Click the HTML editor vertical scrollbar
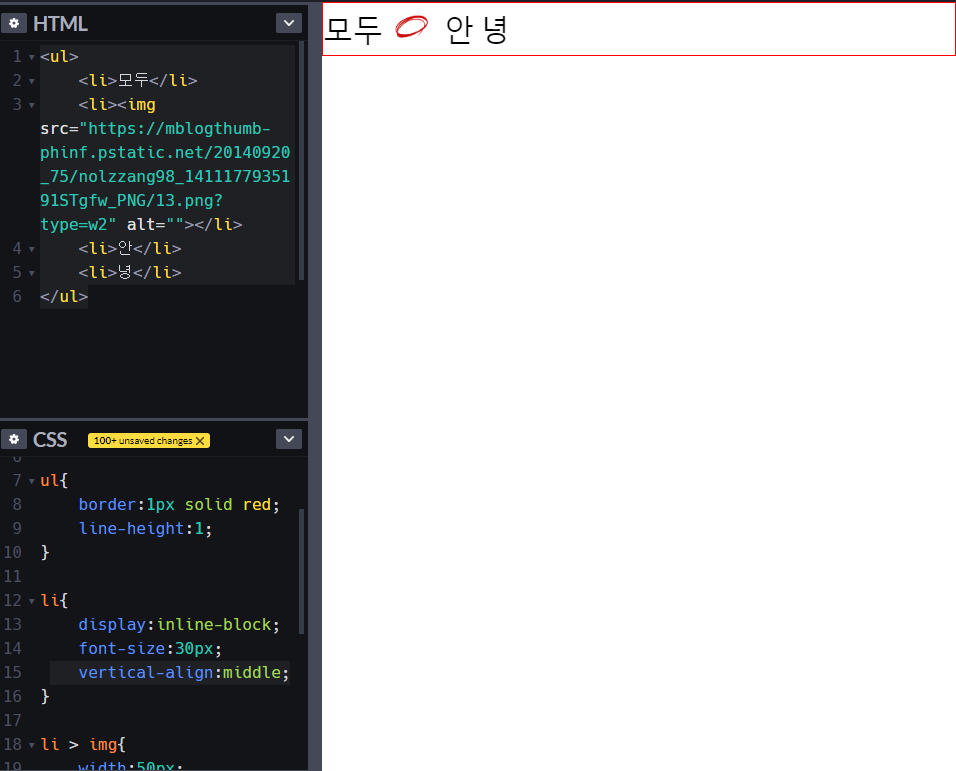The image size is (956, 771). point(301,161)
